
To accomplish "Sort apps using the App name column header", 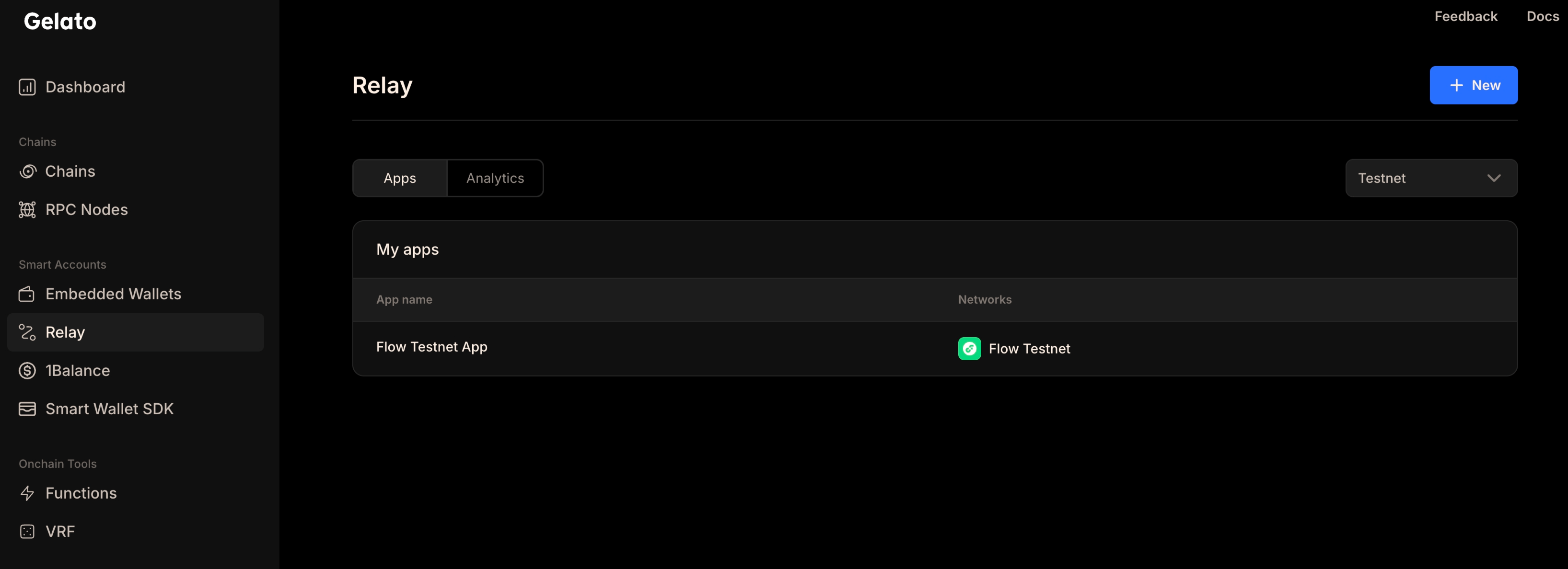I will coord(404,299).
